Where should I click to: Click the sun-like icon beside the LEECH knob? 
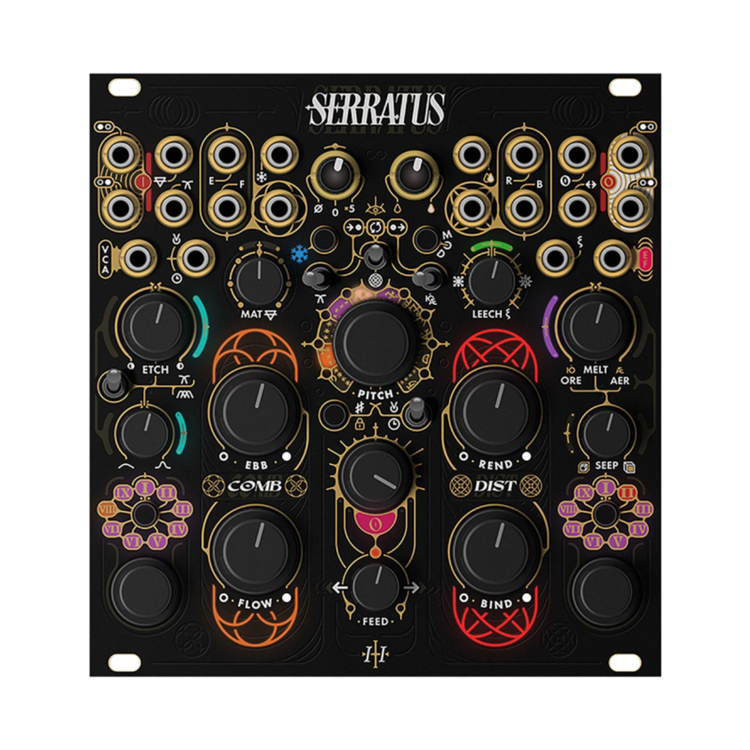click(459, 282)
